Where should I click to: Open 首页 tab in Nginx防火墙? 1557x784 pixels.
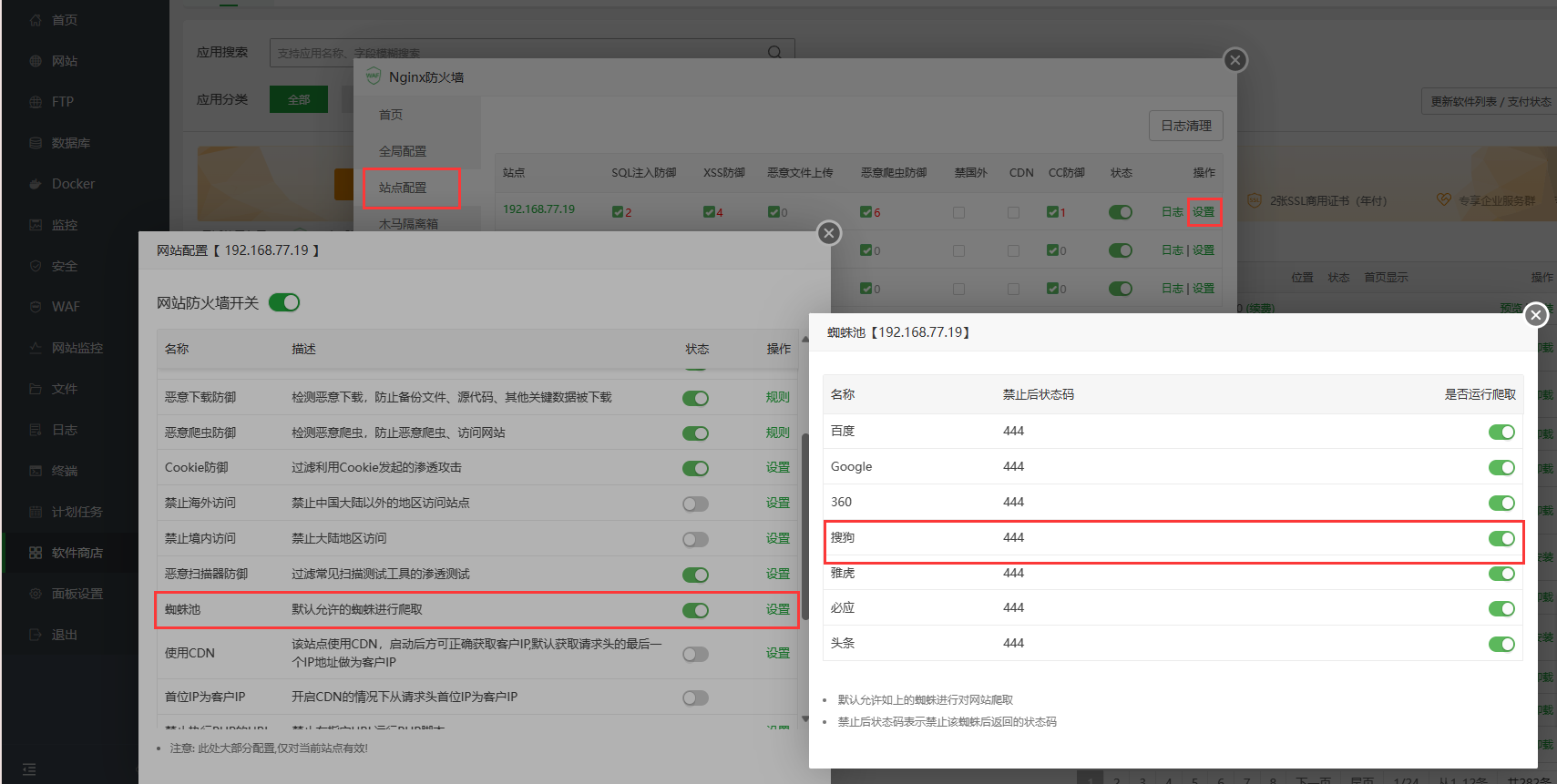click(391, 115)
